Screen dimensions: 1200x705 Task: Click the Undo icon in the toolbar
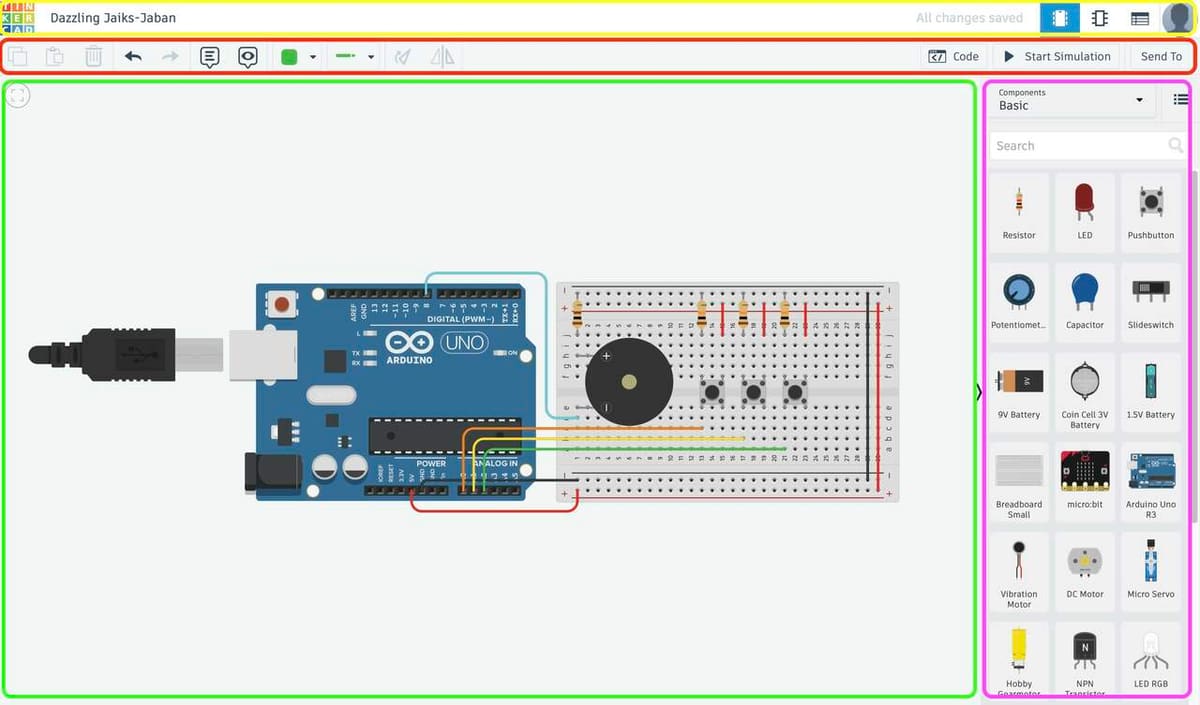click(133, 56)
